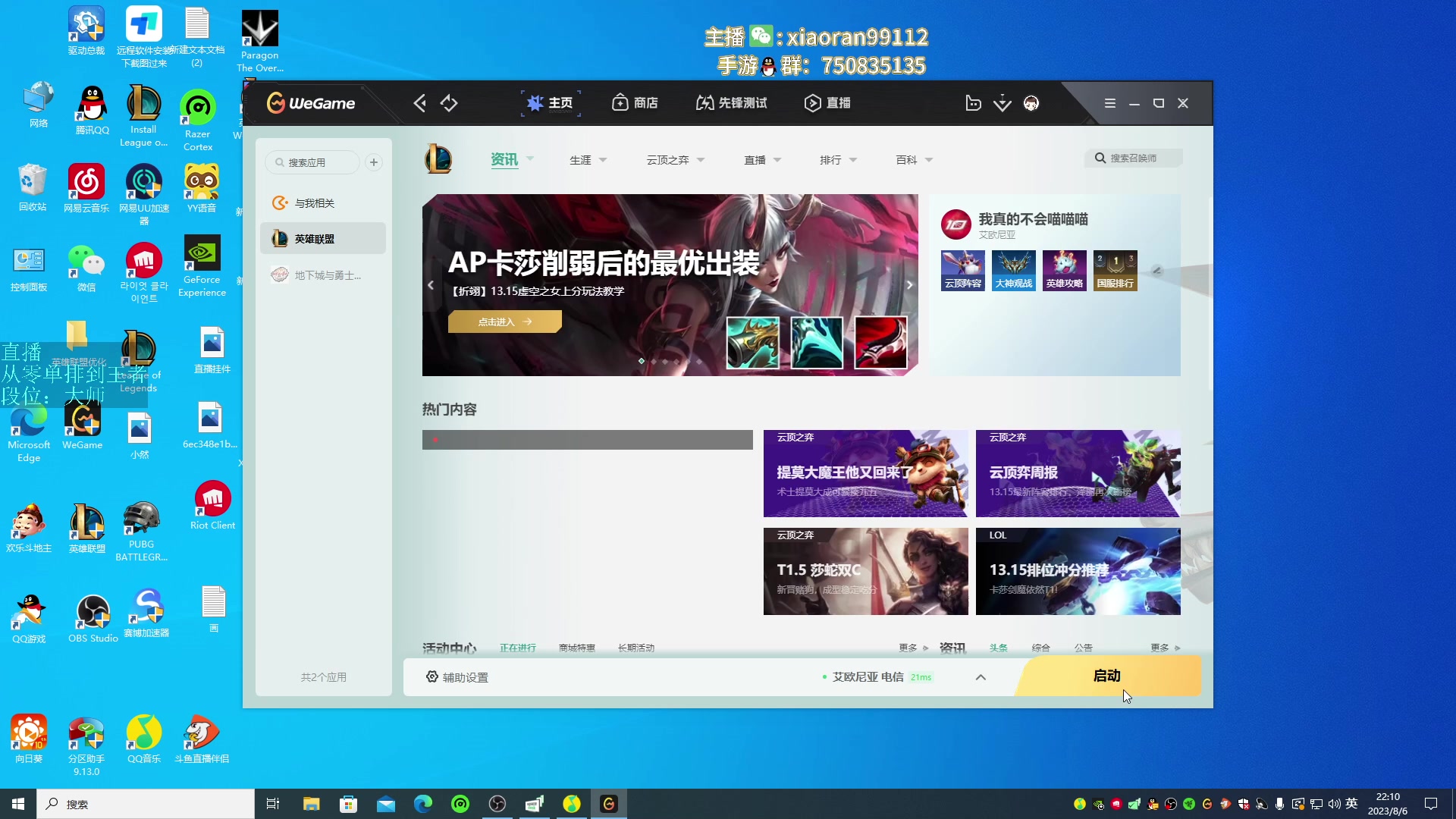The width and height of the screenshot is (1456, 819).
Task: Select server 艾欧尼亚 电信 dropdown
Action: tap(877, 677)
